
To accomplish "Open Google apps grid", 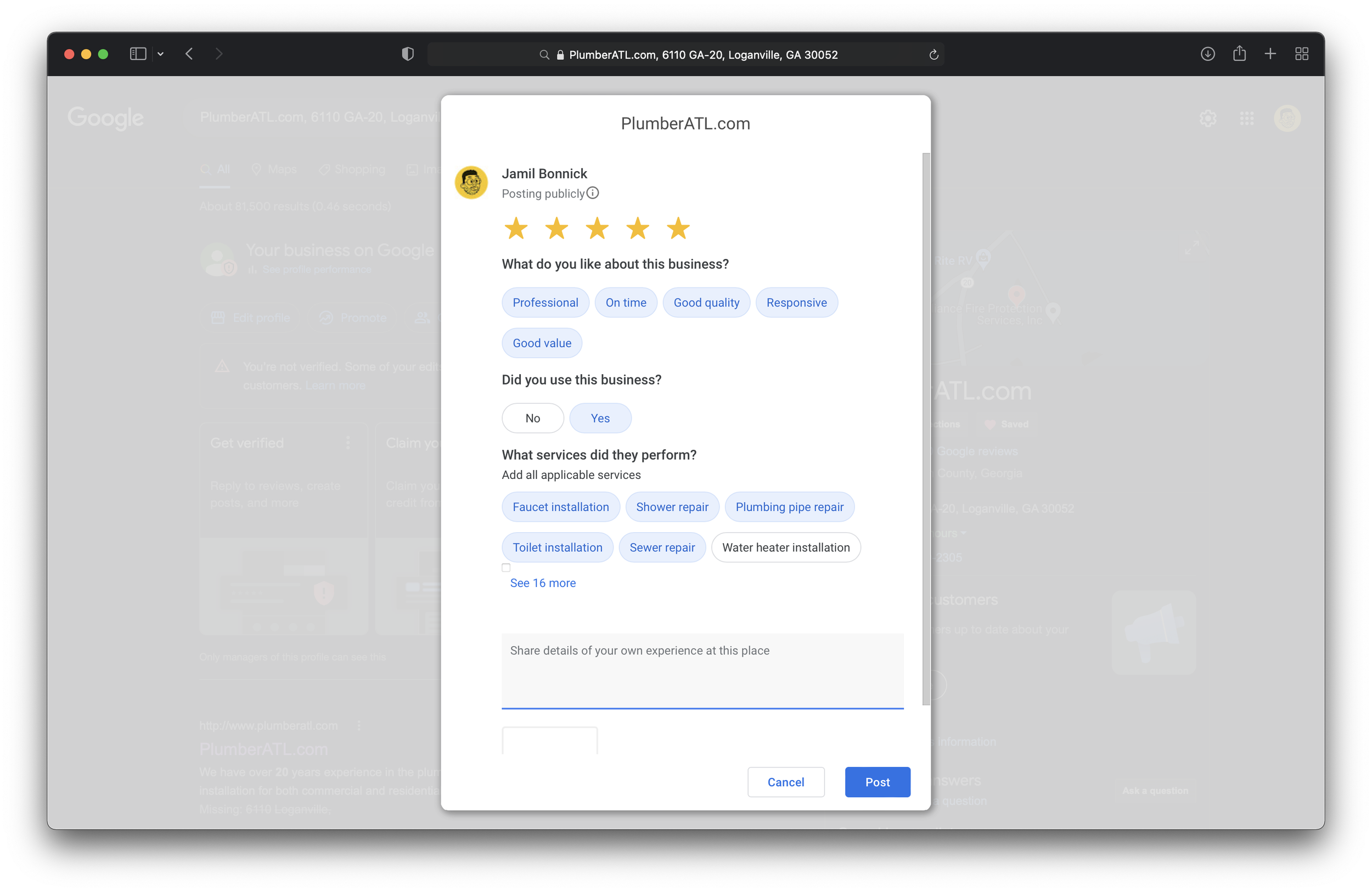I will [1246, 118].
